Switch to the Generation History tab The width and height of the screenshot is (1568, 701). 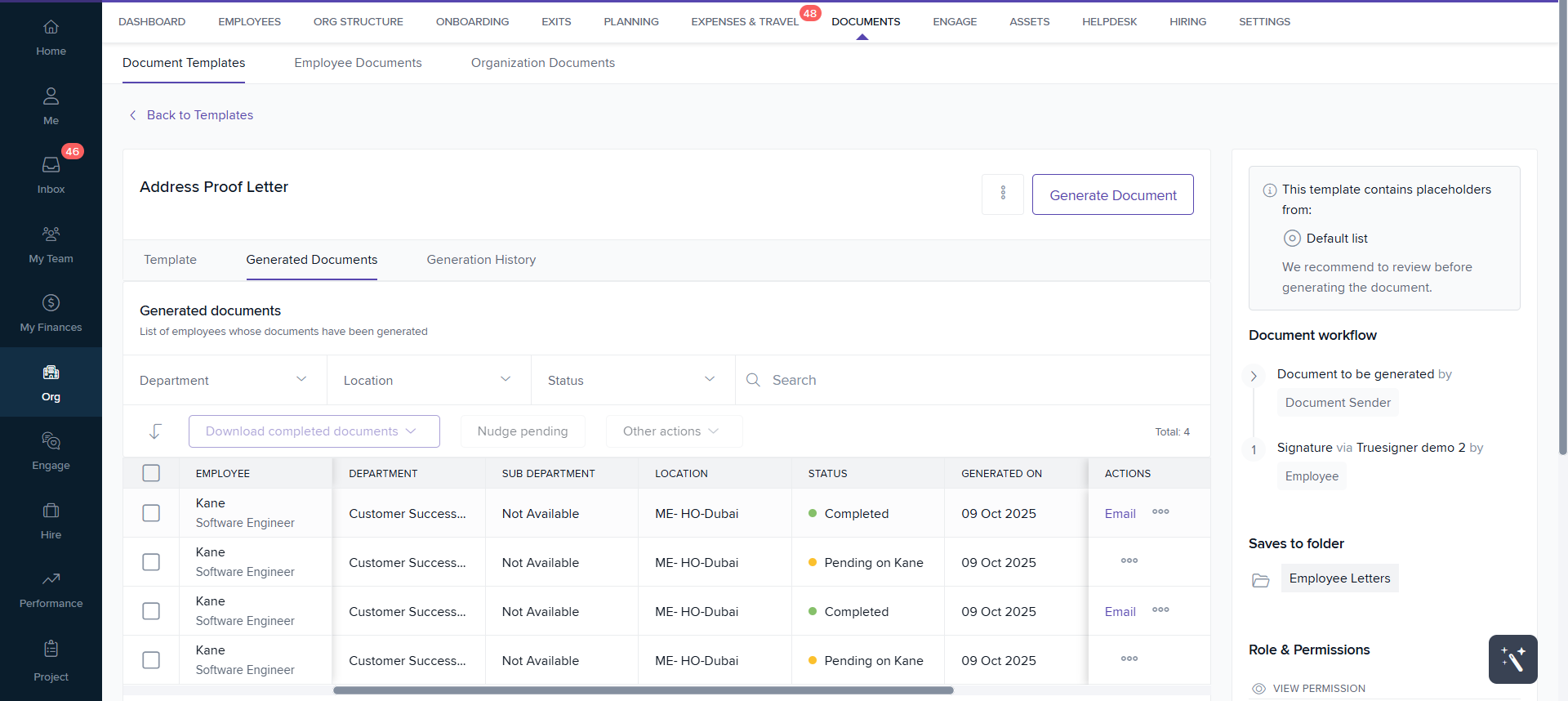click(x=481, y=260)
